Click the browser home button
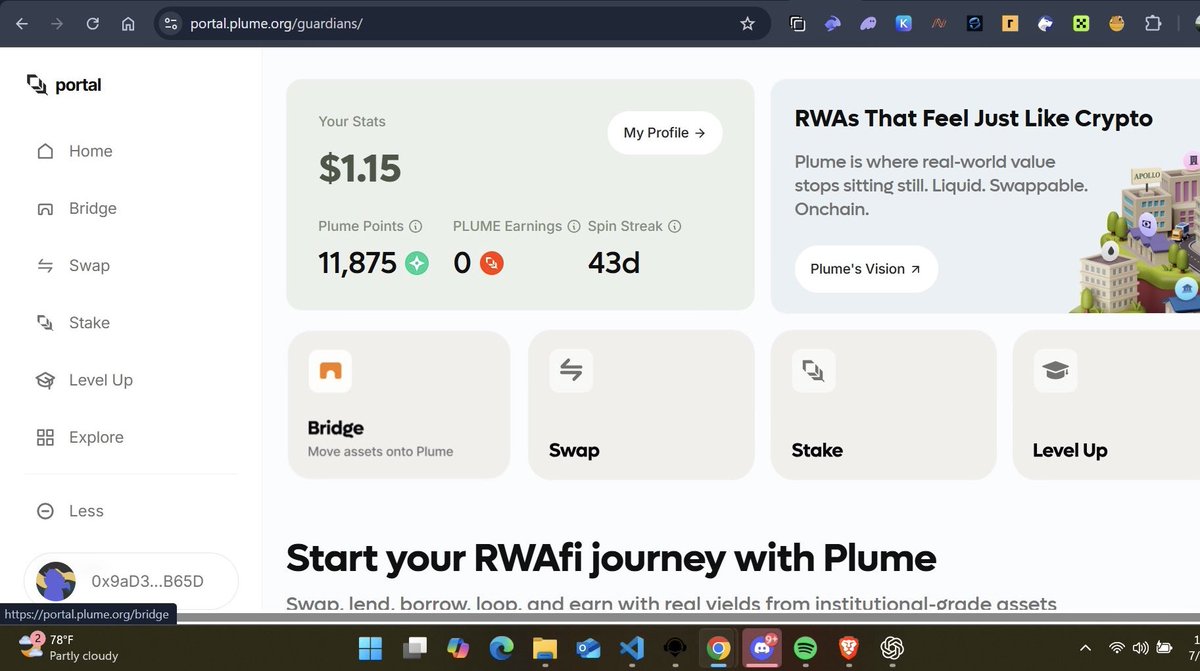This screenshot has height=671, width=1200. (128, 24)
